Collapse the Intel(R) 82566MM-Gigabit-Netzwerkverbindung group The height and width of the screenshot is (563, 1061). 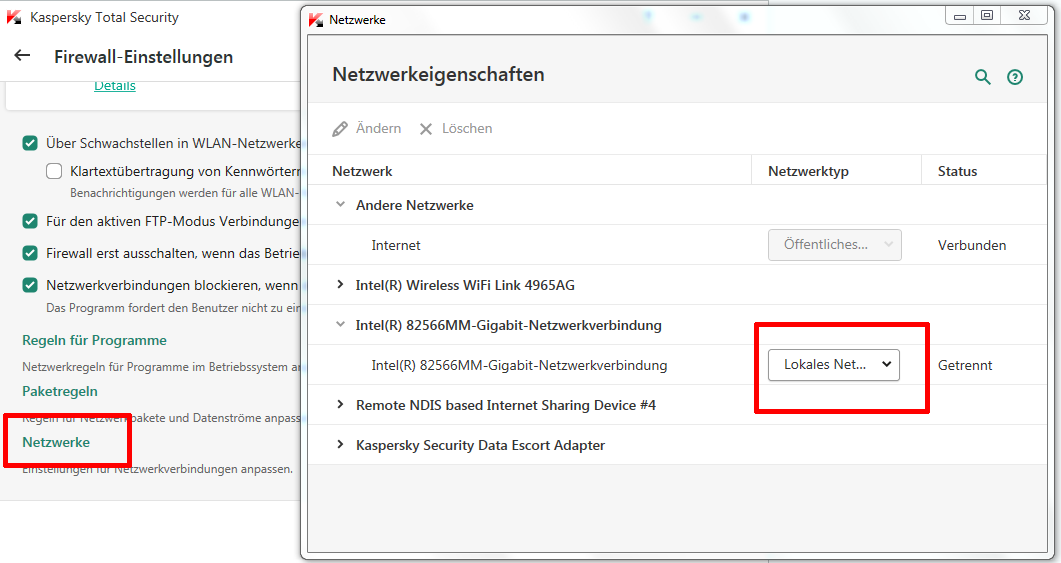tap(340, 325)
